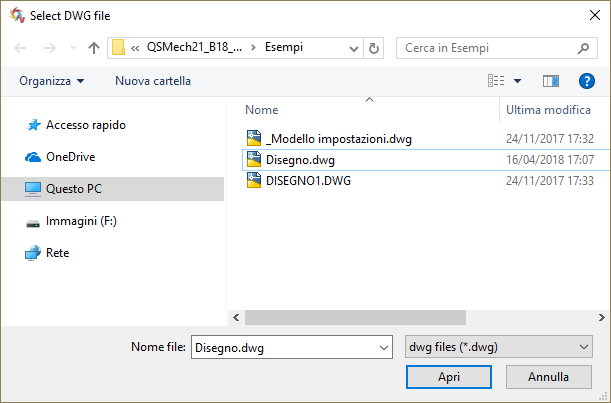Click the up-folder arrow icon
This screenshot has height=403, width=611.
[94, 48]
